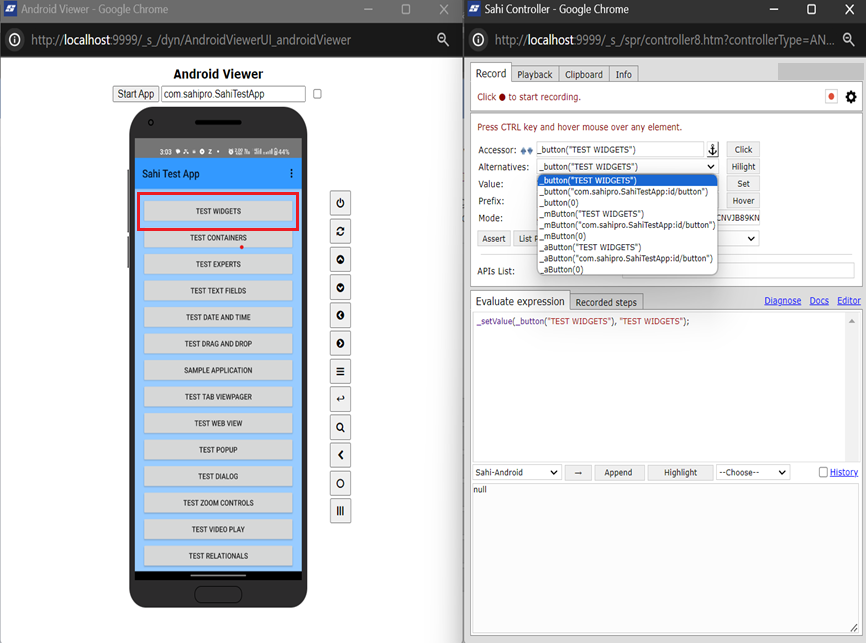866x643 pixels.
Task: Switch to the Playback tab
Action: pos(535,74)
